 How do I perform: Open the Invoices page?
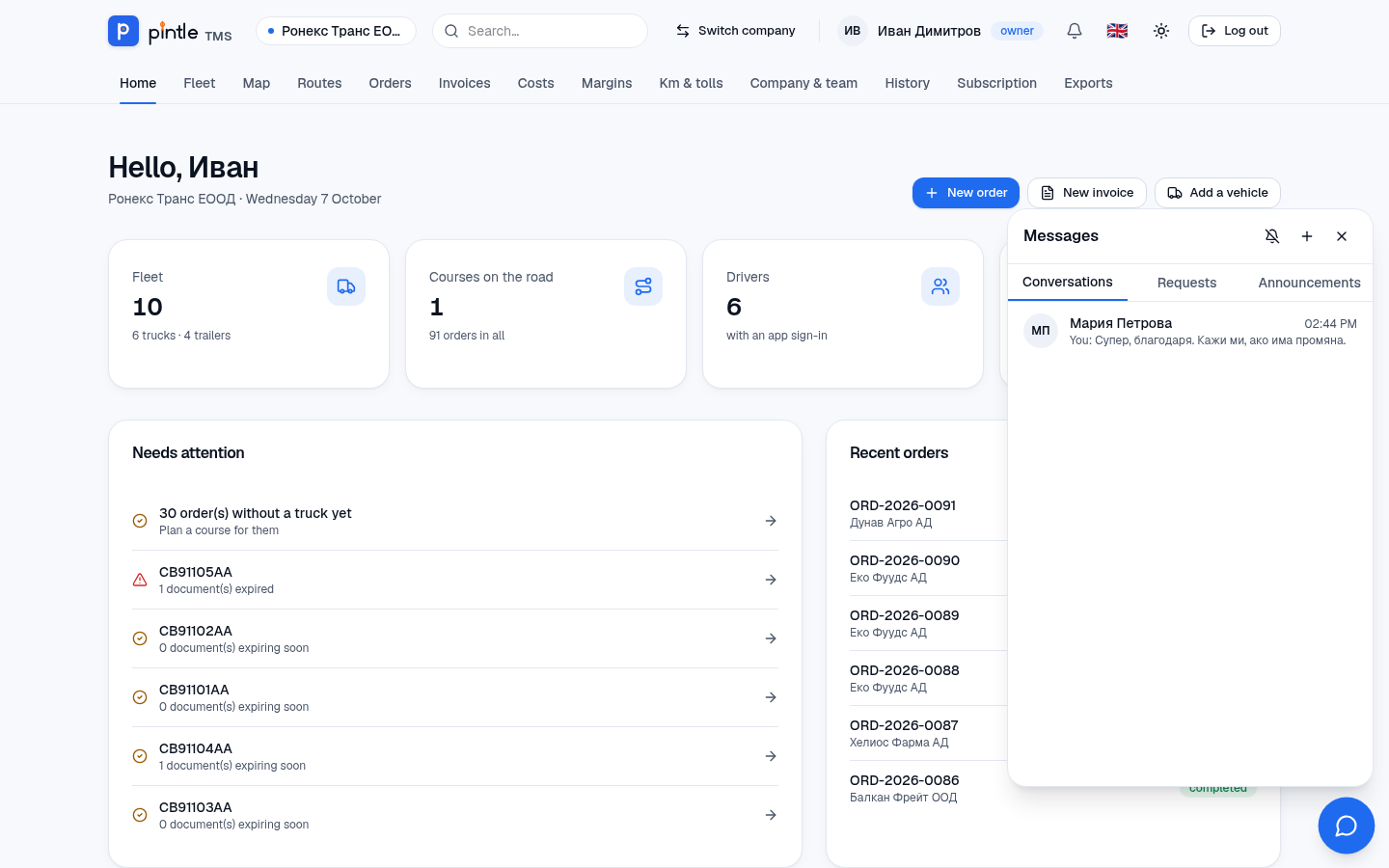point(464,83)
